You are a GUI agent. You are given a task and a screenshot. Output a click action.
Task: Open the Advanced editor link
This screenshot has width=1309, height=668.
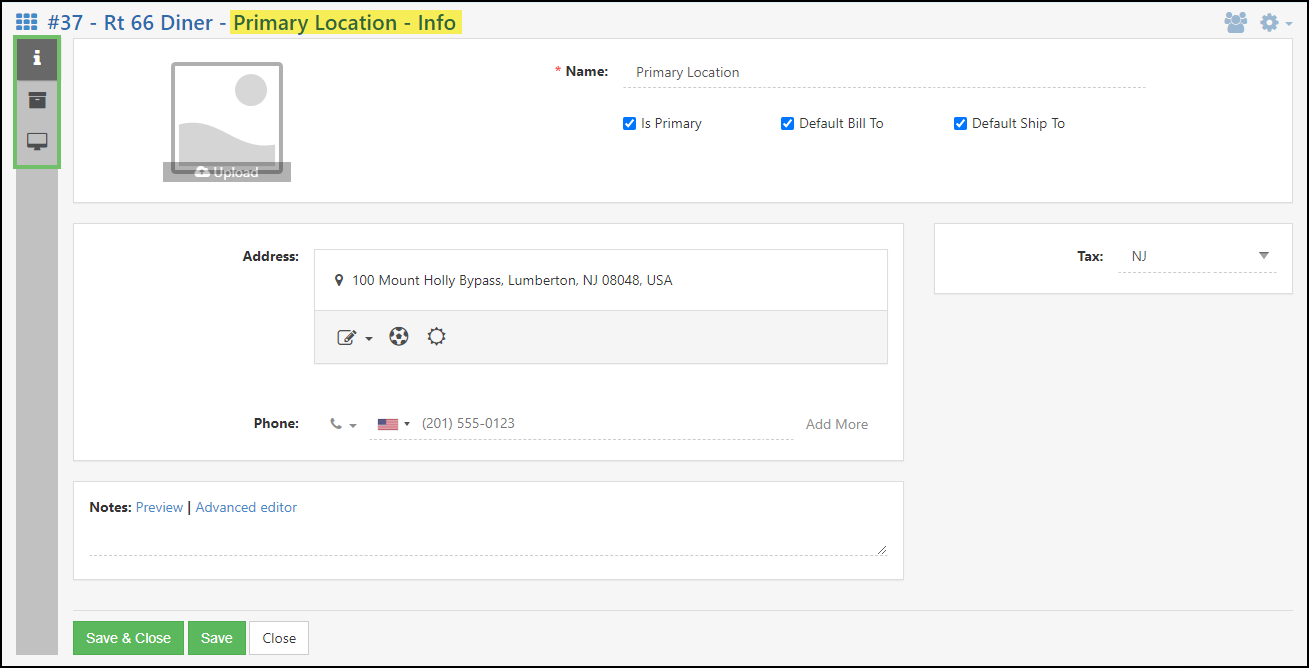pos(246,507)
